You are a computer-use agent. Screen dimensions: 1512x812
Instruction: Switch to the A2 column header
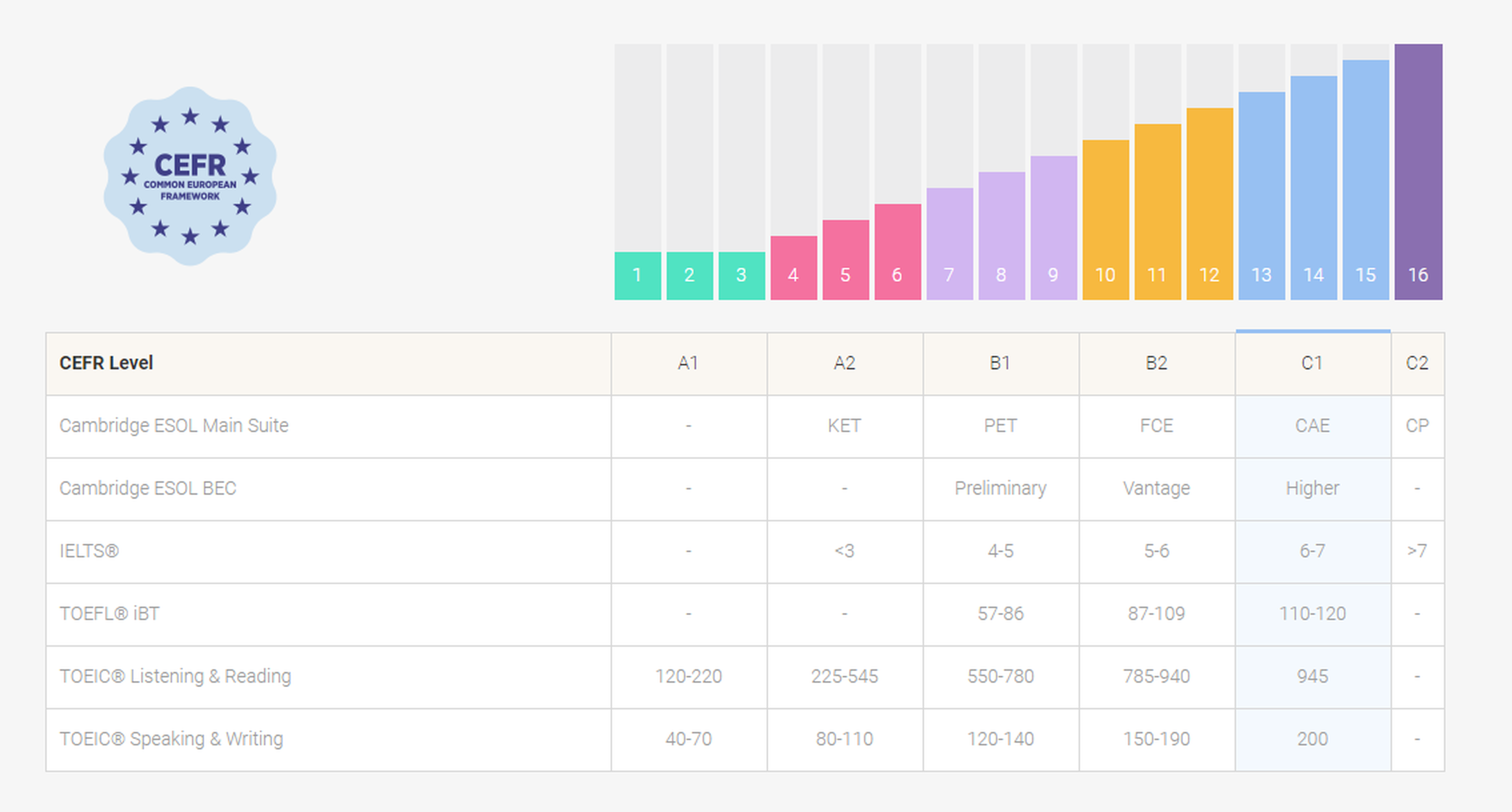click(x=845, y=363)
